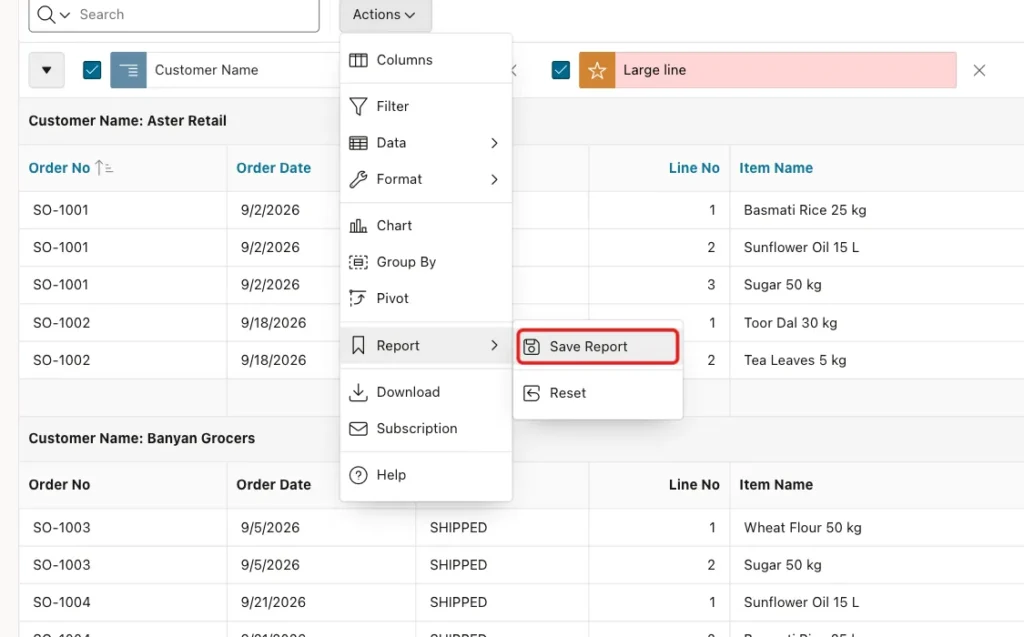
Task: Click the Filter funnel icon
Action: pos(358,106)
